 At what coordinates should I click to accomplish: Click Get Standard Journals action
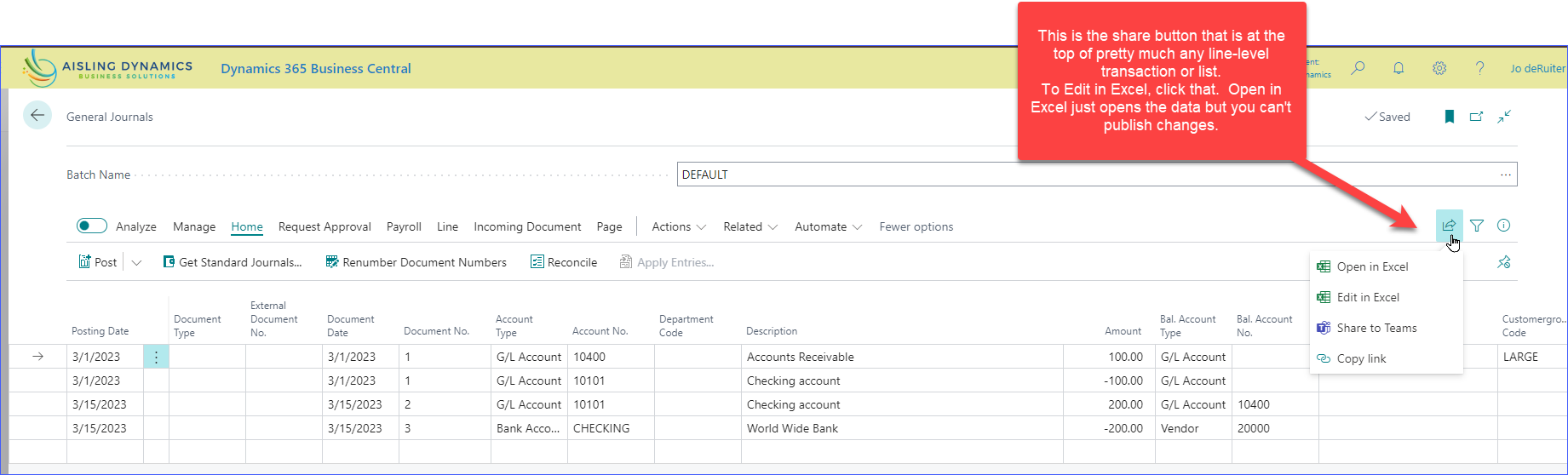(x=233, y=262)
